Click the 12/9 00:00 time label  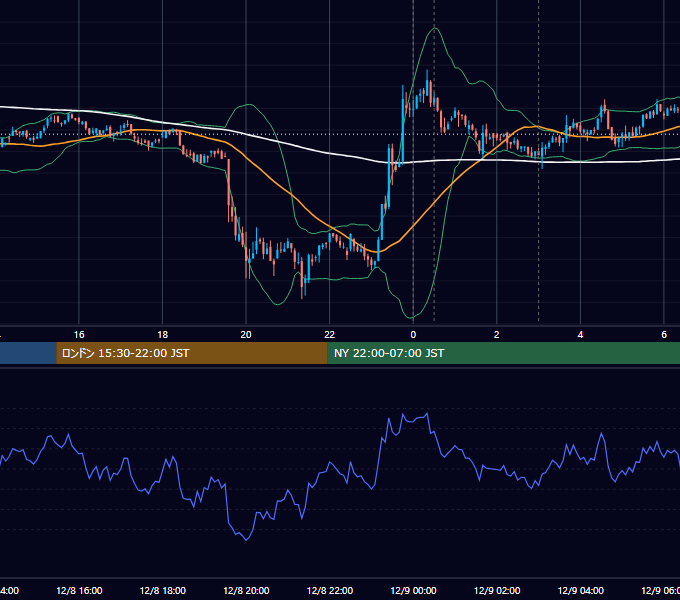pyautogui.click(x=413, y=590)
